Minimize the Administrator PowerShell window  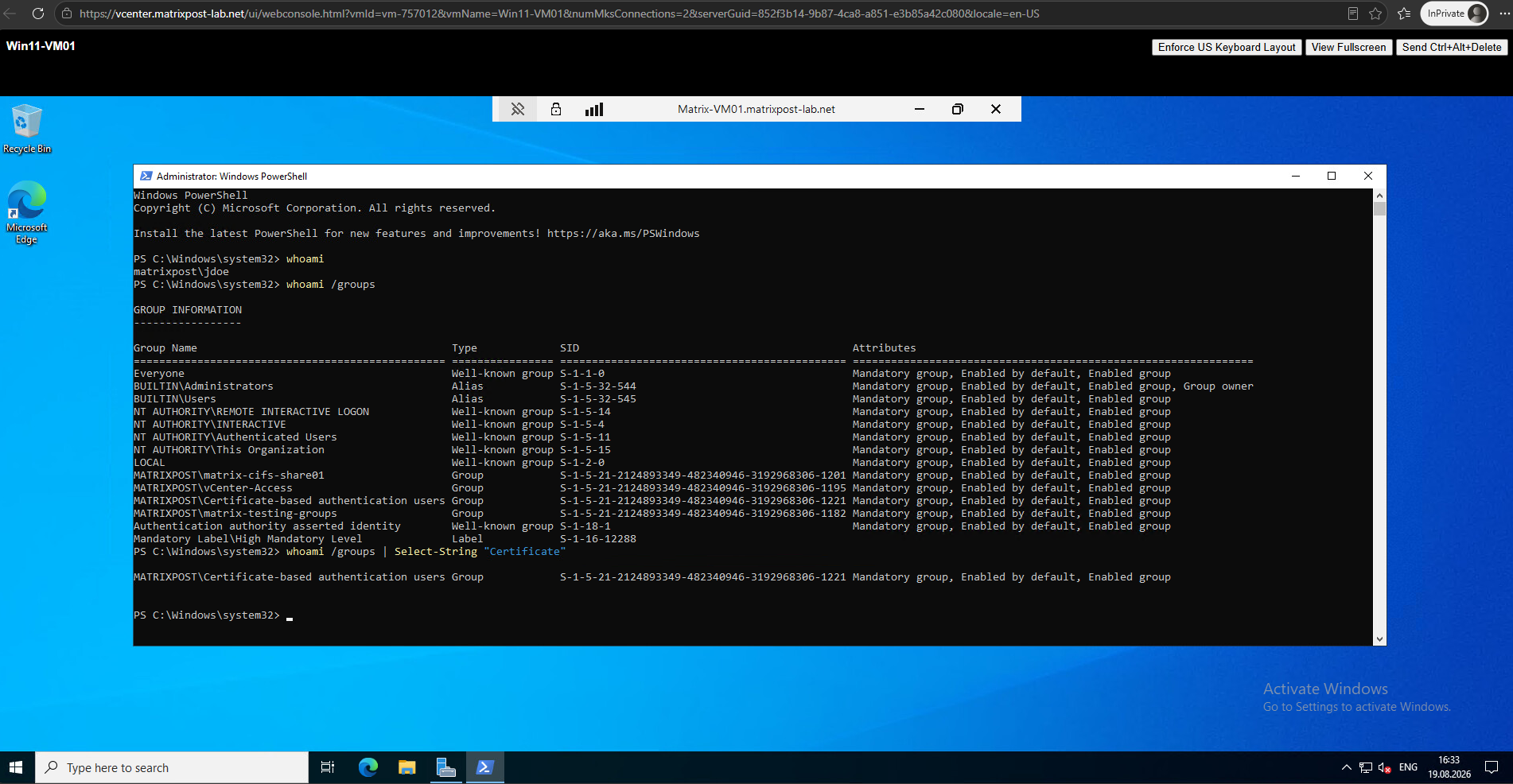1296,176
